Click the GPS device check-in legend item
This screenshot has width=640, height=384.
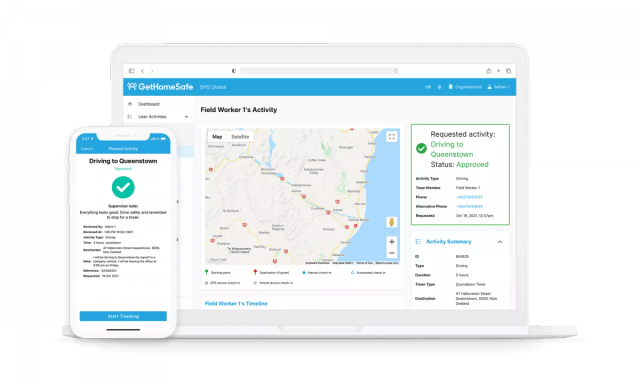click(x=222, y=283)
